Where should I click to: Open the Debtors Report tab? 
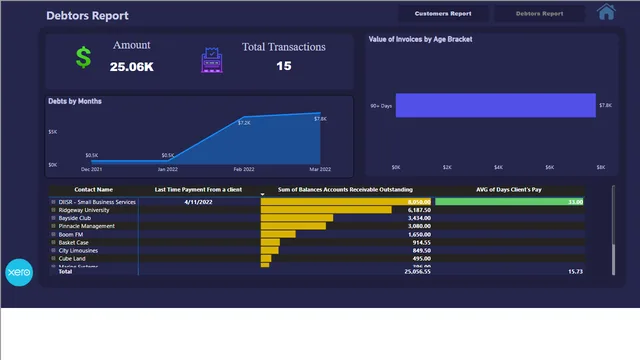click(539, 13)
